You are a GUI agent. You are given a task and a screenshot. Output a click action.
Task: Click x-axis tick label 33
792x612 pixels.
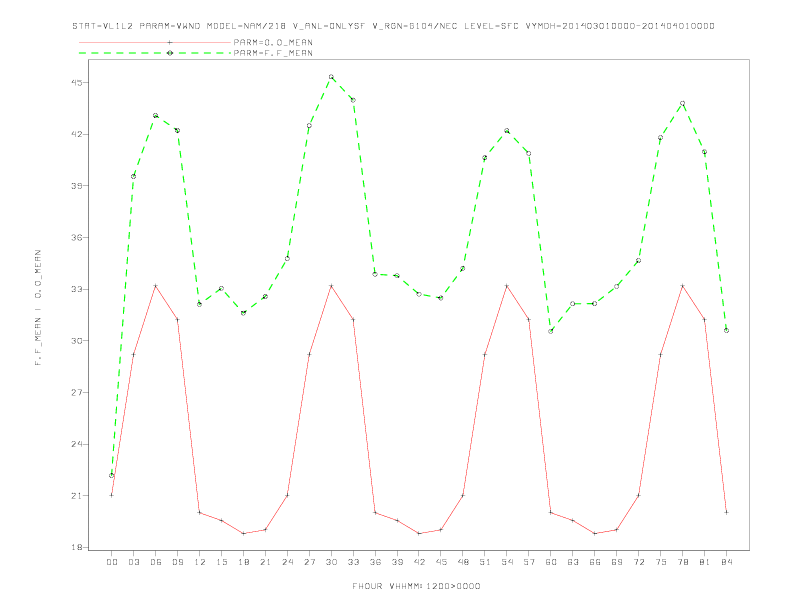coord(353,562)
